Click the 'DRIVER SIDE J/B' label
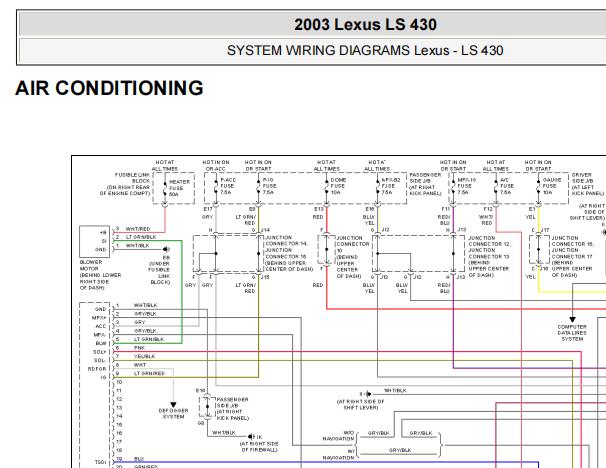 point(582,178)
